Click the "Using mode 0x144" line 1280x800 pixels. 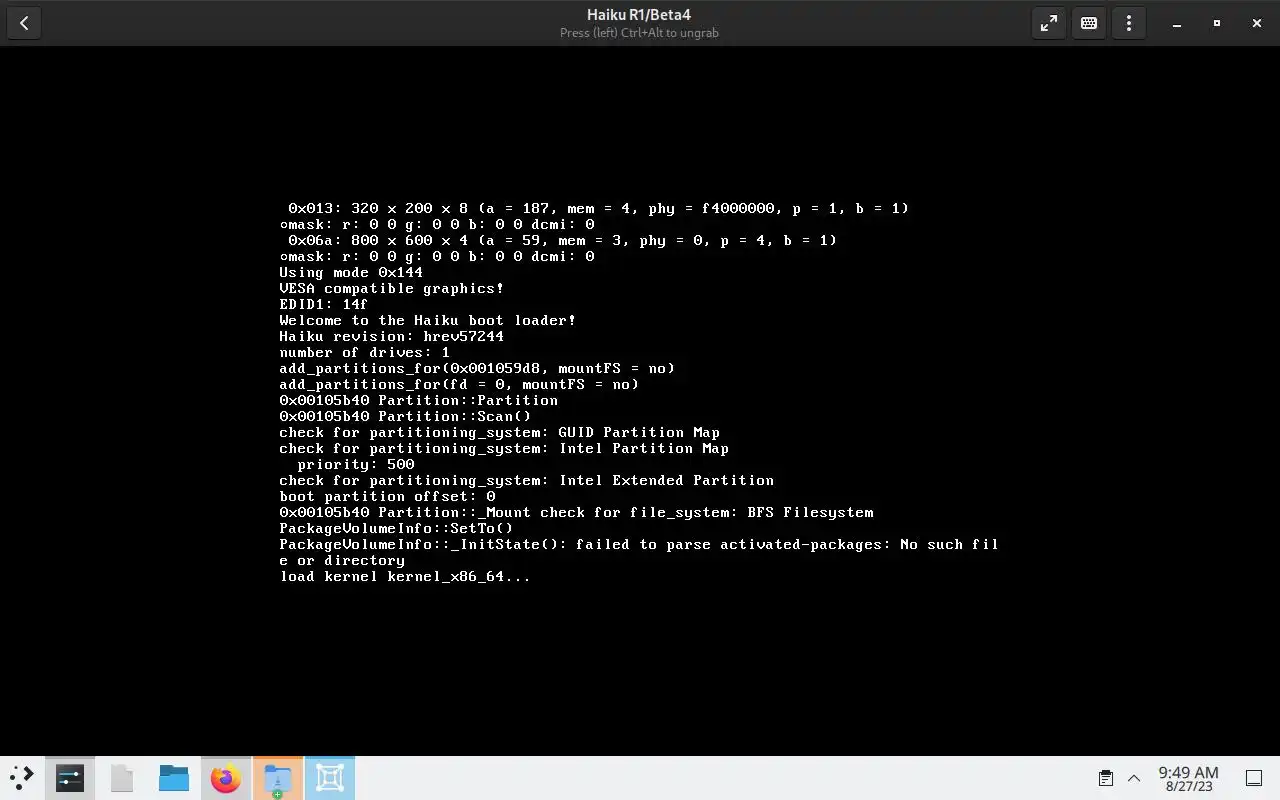click(351, 272)
